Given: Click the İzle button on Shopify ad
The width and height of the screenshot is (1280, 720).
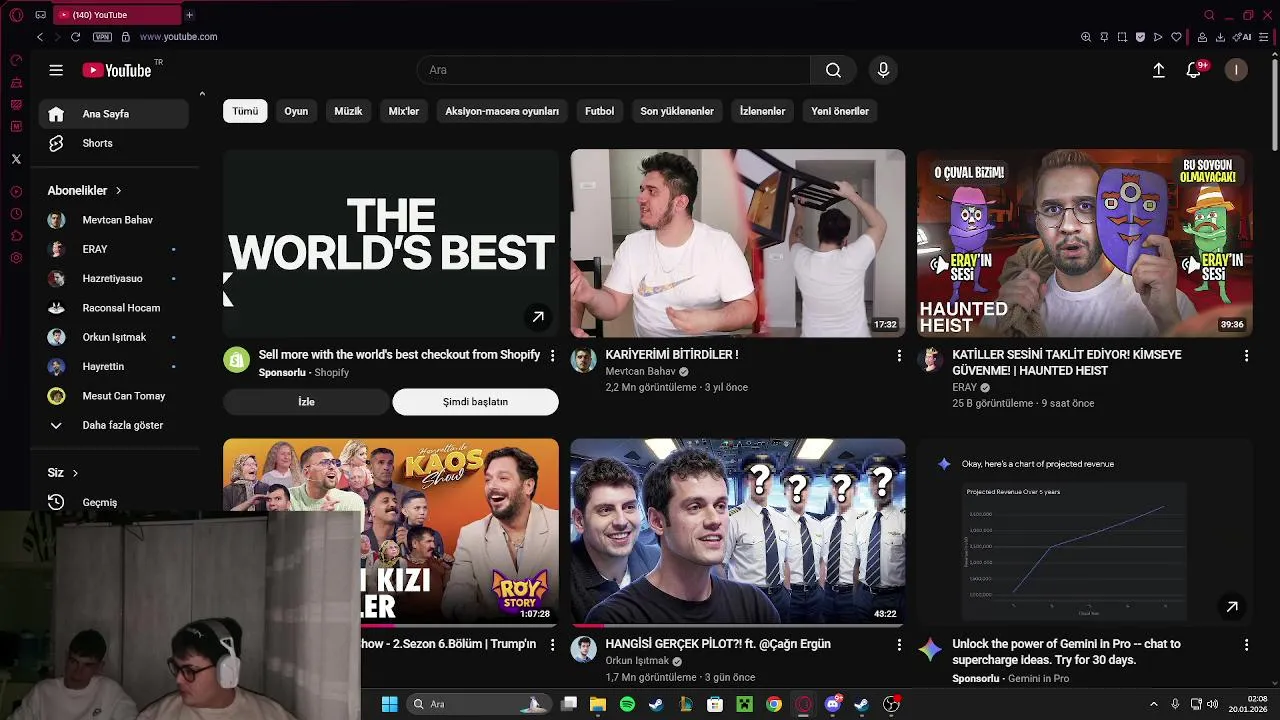Looking at the screenshot, I should pos(306,402).
